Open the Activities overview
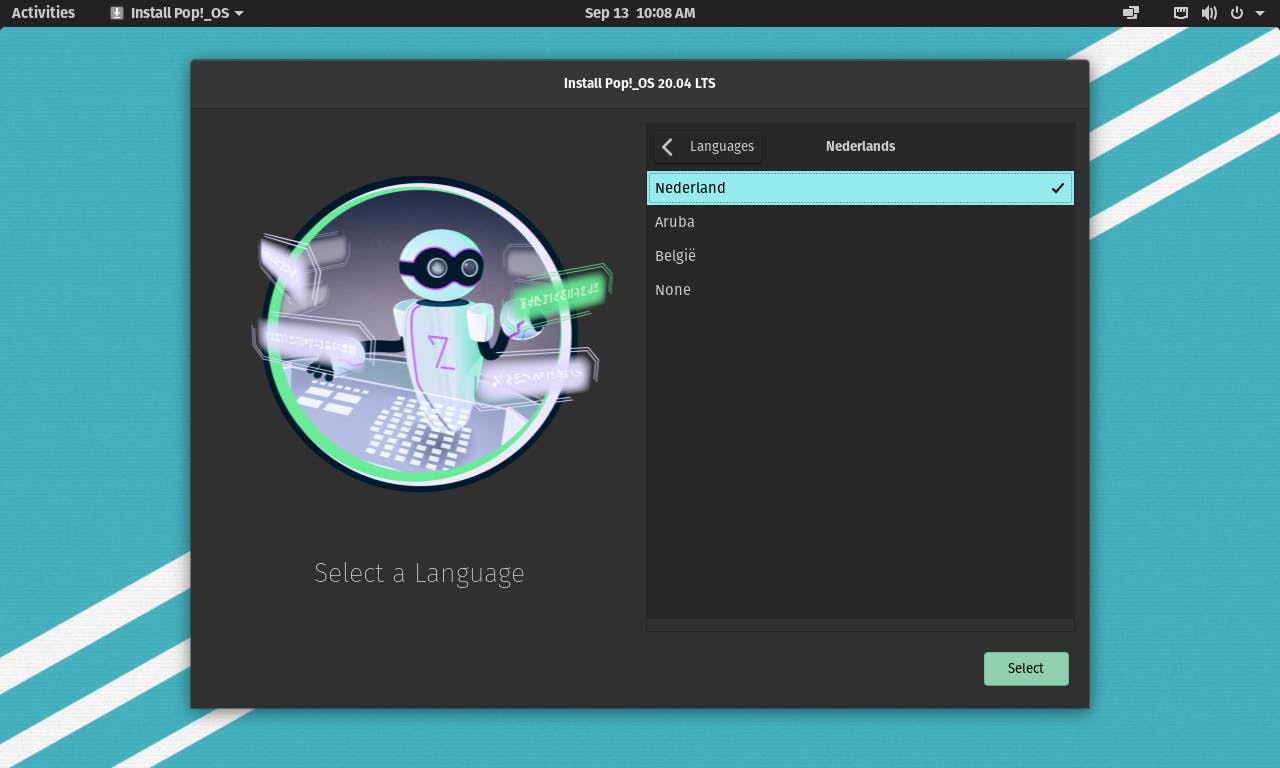The image size is (1280, 768). coord(43,13)
